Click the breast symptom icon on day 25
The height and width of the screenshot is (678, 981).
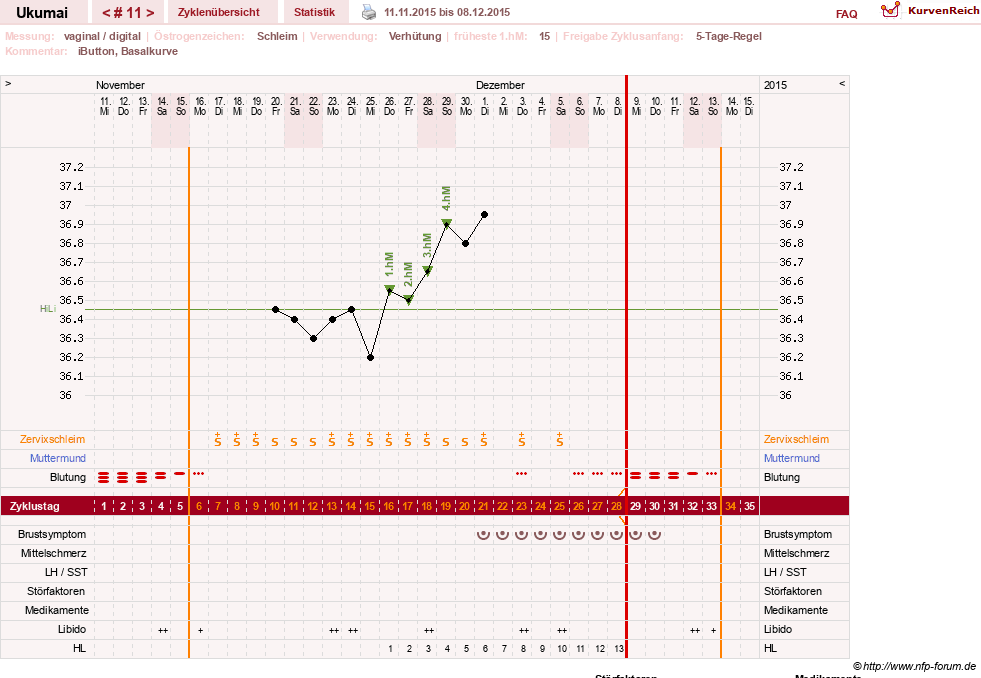click(x=559, y=534)
